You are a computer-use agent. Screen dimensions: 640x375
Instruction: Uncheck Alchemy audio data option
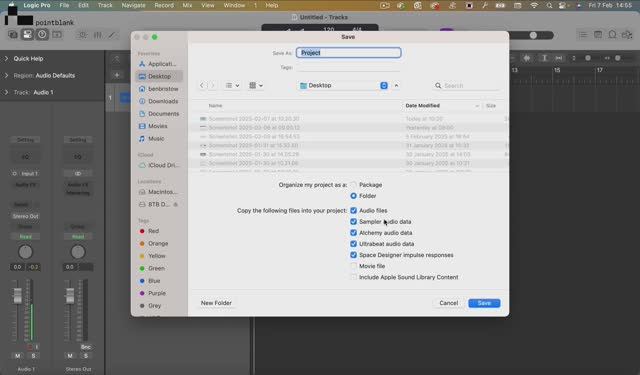(353, 233)
